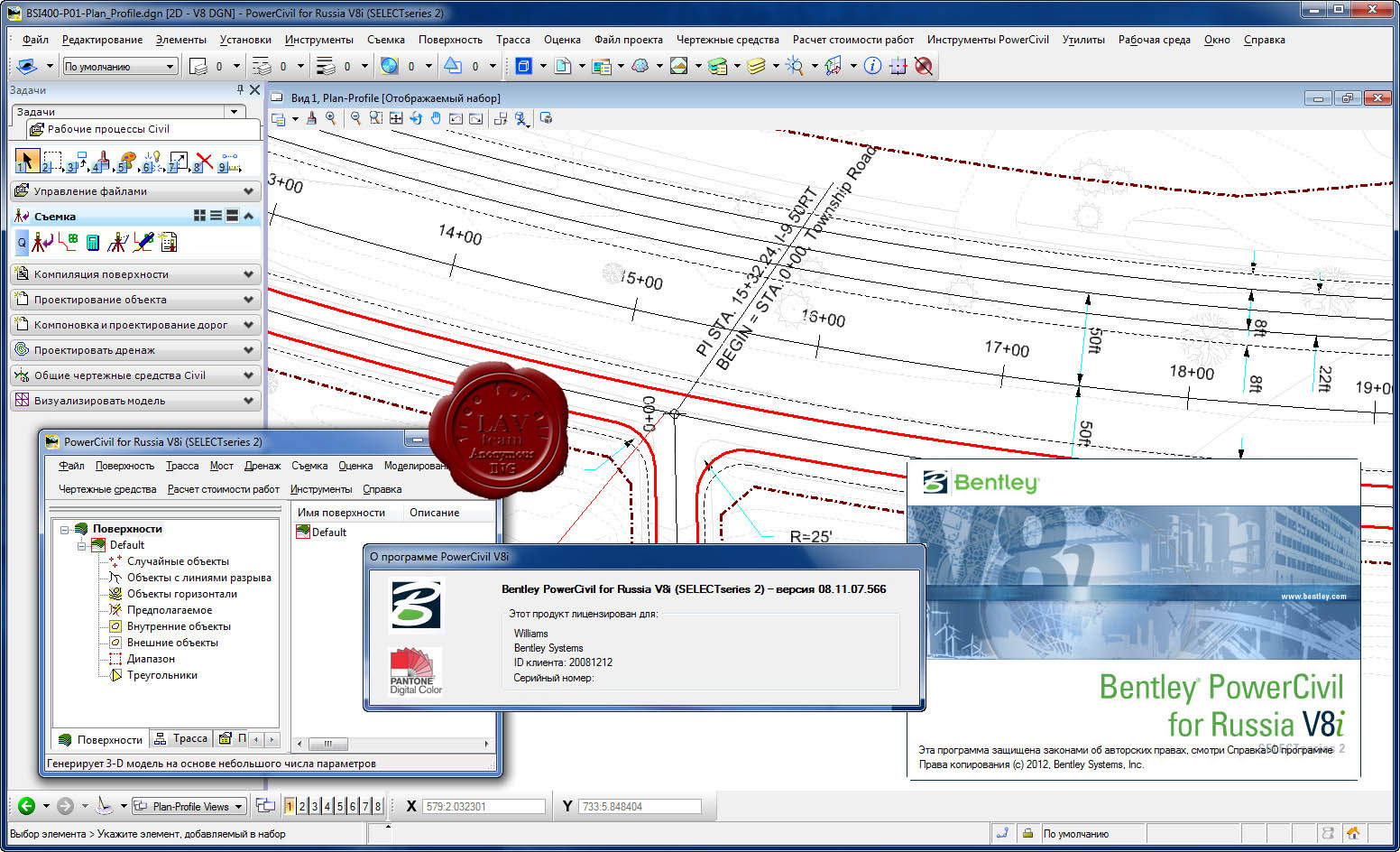This screenshot has width=1400, height=852.
Task: Click the Models blue cube toolbar icon
Action: [523, 66]
